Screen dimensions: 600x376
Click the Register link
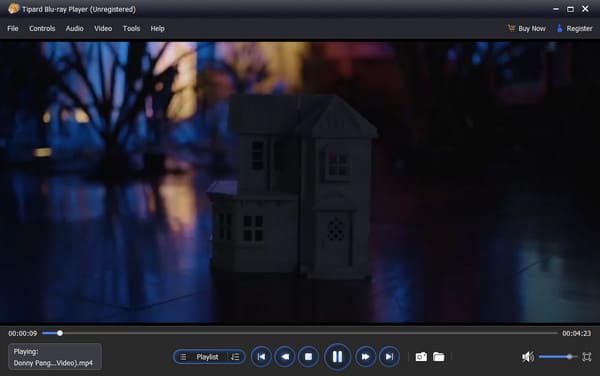pos(574,28)
